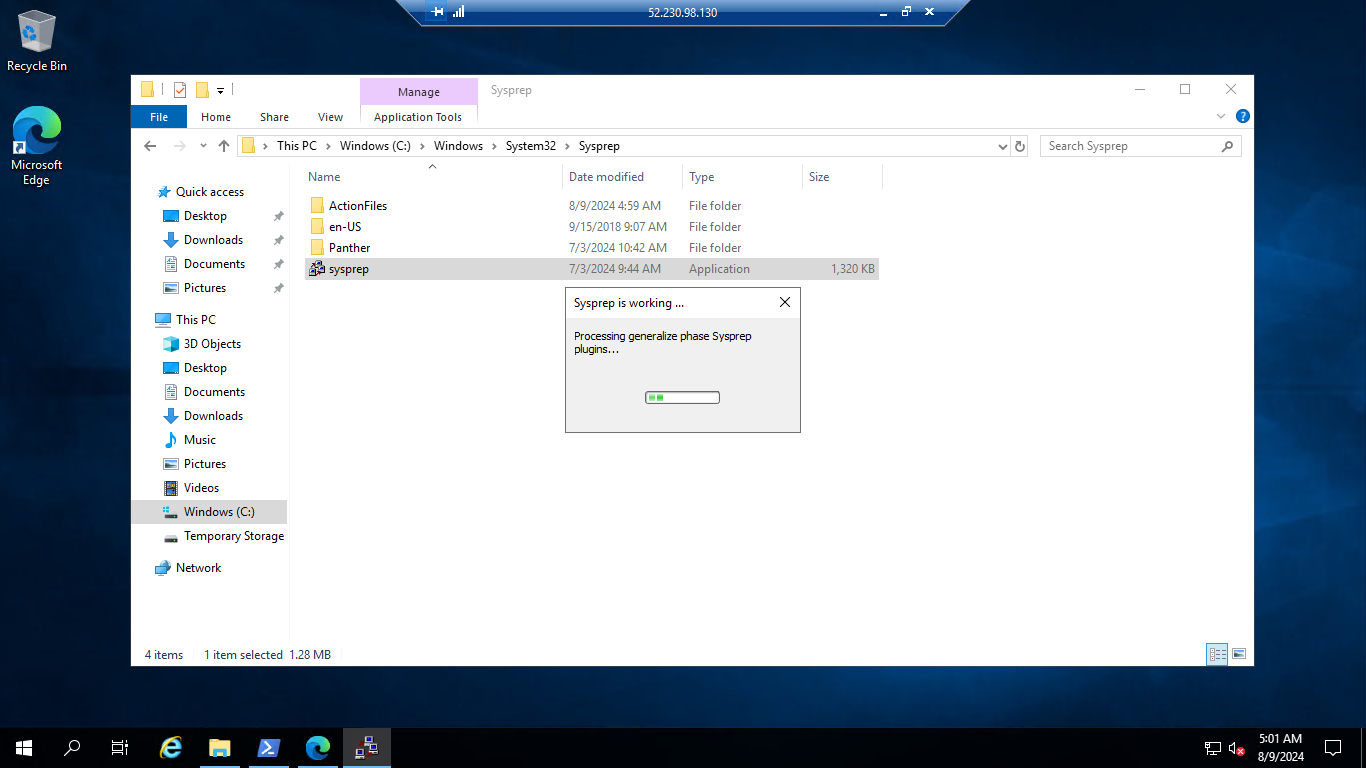Select This PC in navigation pane
1366x768 pixels.
coord(195,320)
